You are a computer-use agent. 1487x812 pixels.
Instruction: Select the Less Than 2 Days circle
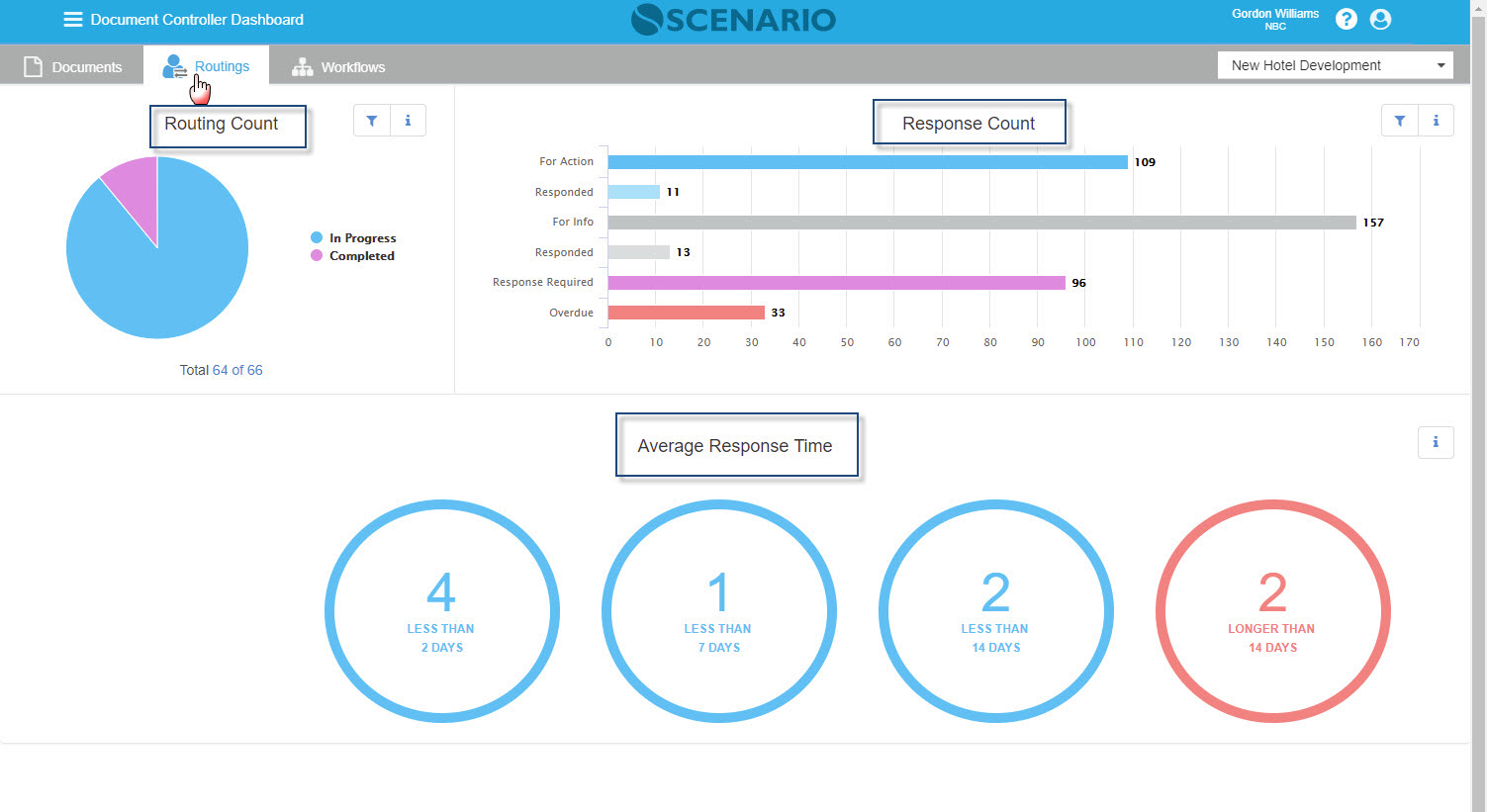[x=441, y=610]
